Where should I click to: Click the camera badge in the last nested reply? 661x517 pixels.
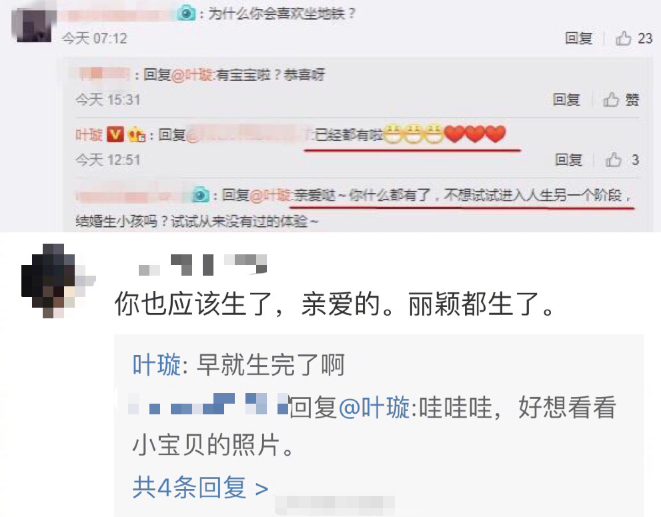[201, 195]
